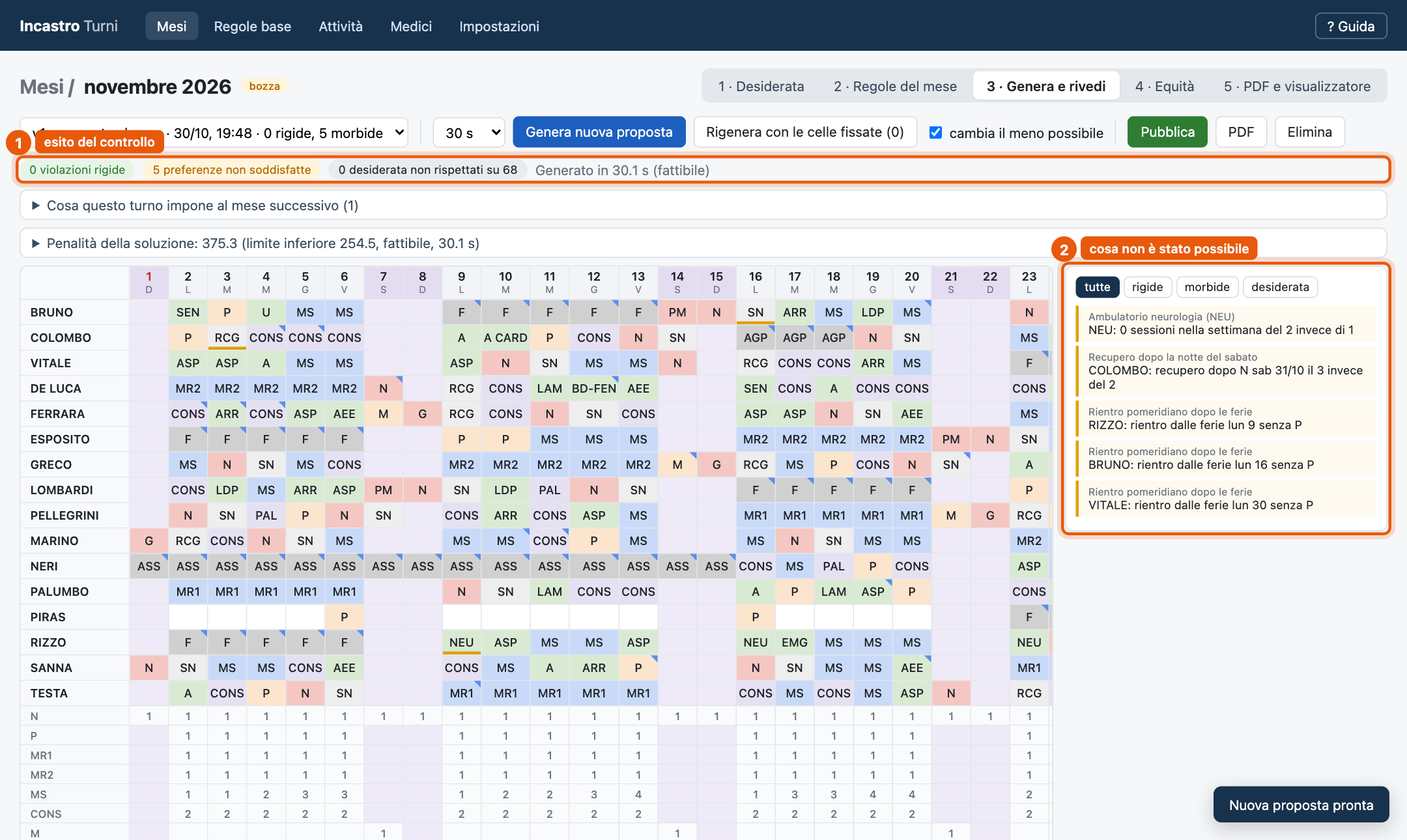Click the ? Guida help button

1351,26
